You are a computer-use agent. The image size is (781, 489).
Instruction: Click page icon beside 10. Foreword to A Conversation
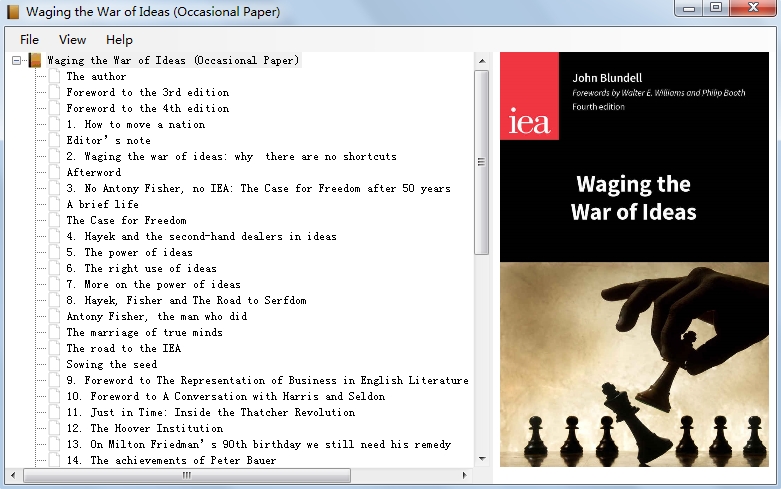coord(55,395)
